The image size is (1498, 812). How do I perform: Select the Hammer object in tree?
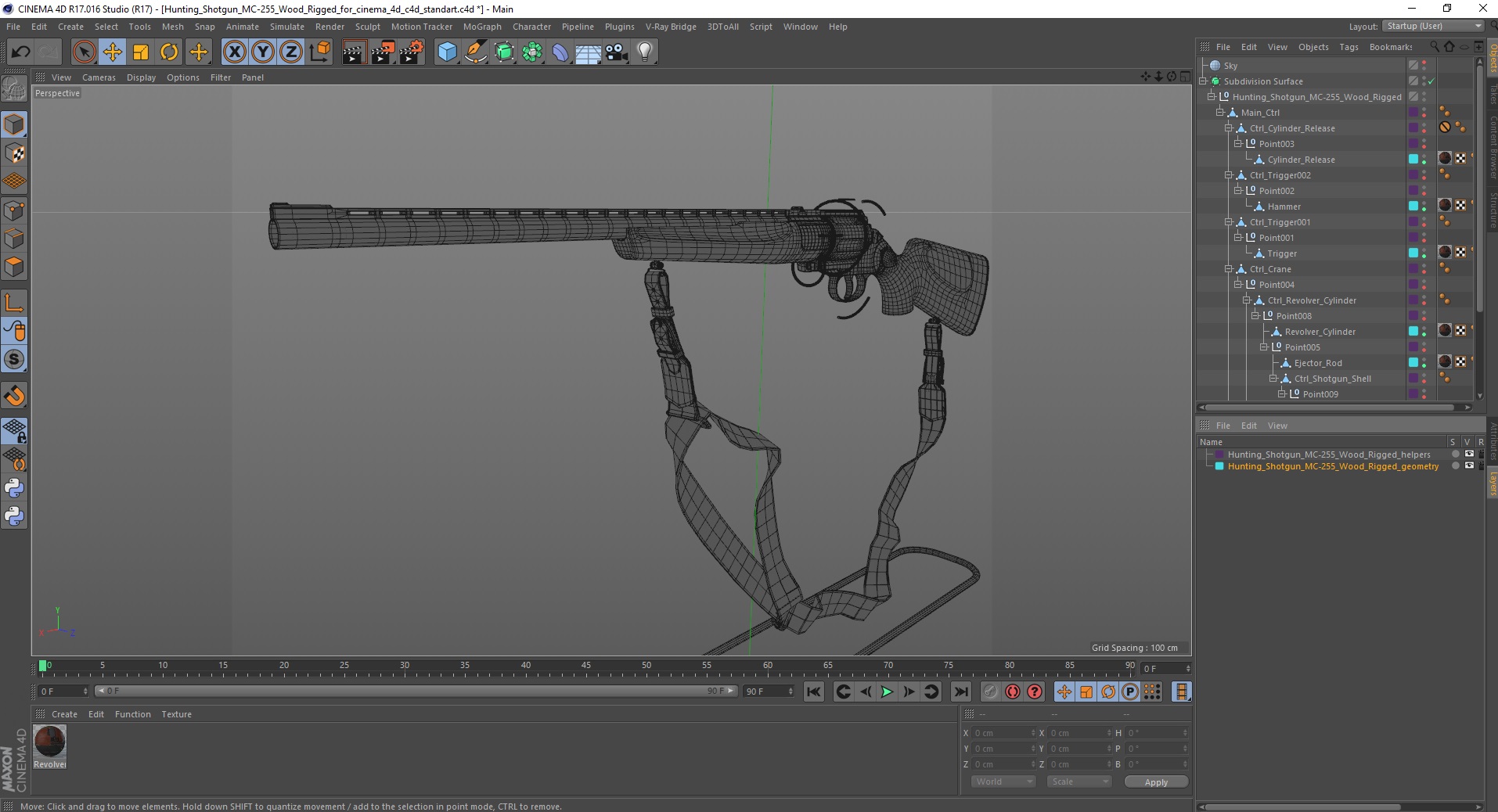1284,207
